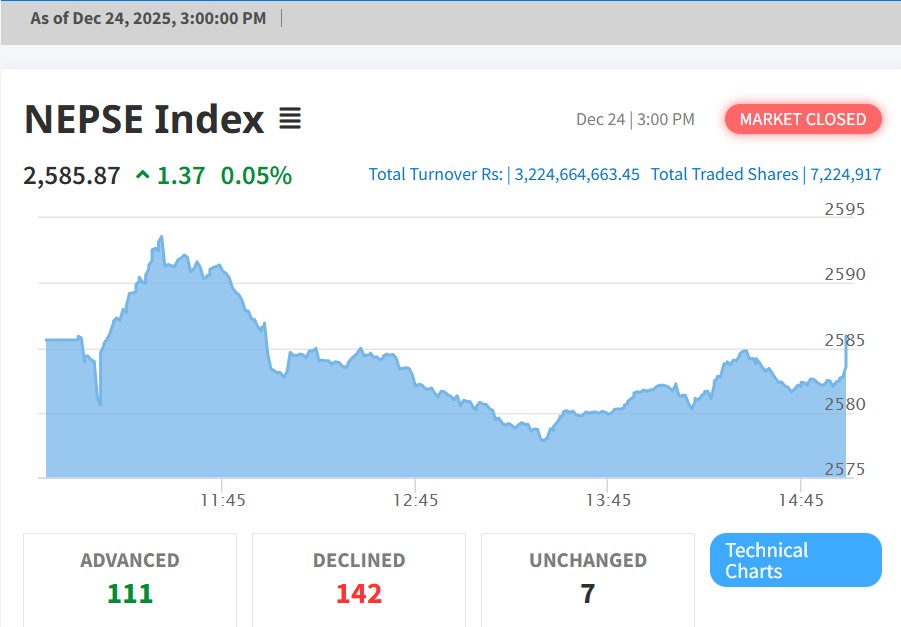Viewport: 901px width, 627px height.
Task: Open Technical Charts
Action: pyautogui.click(x=795, y=560)
